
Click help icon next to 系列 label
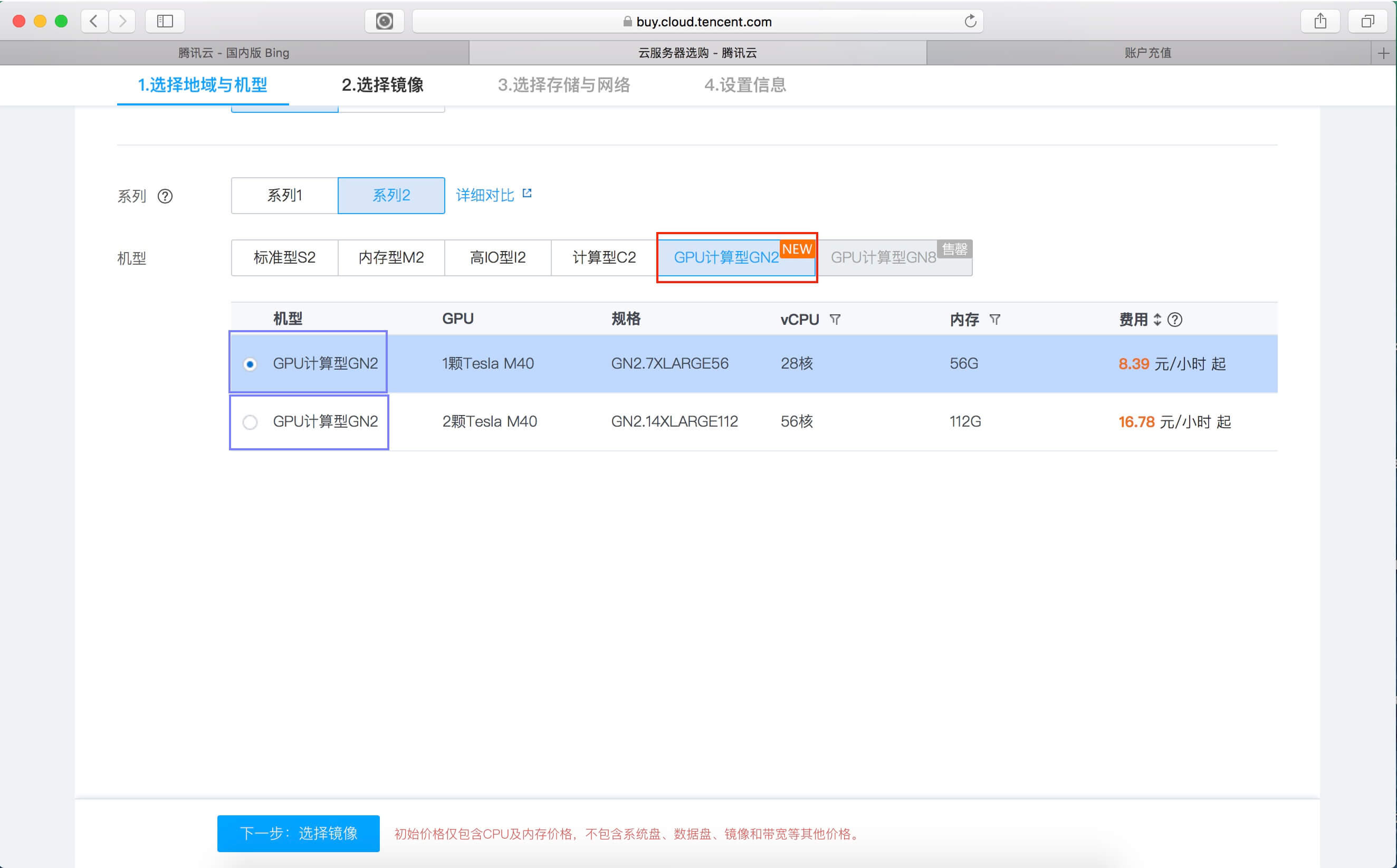pos(165,196)
